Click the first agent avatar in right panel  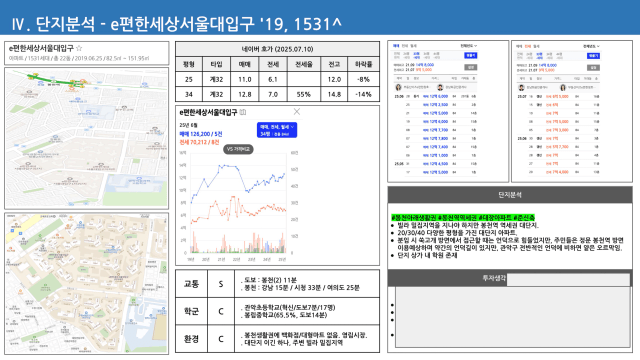pos(521,87)
